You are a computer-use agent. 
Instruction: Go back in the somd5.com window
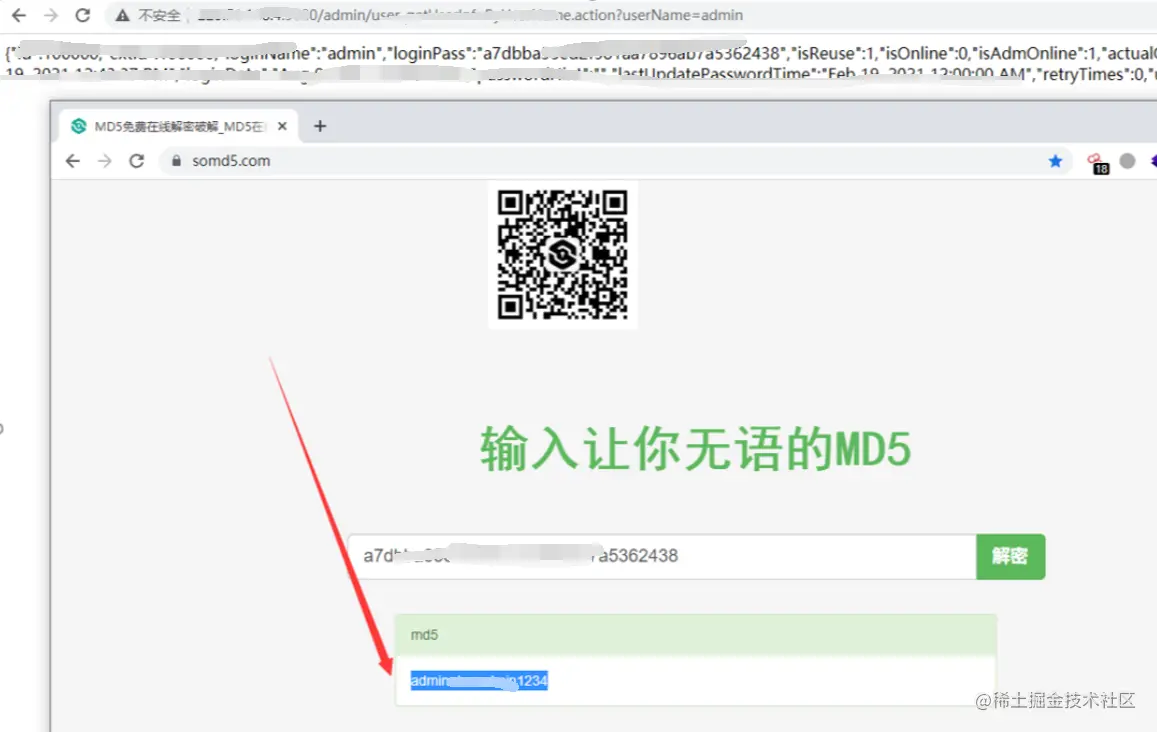72,161
